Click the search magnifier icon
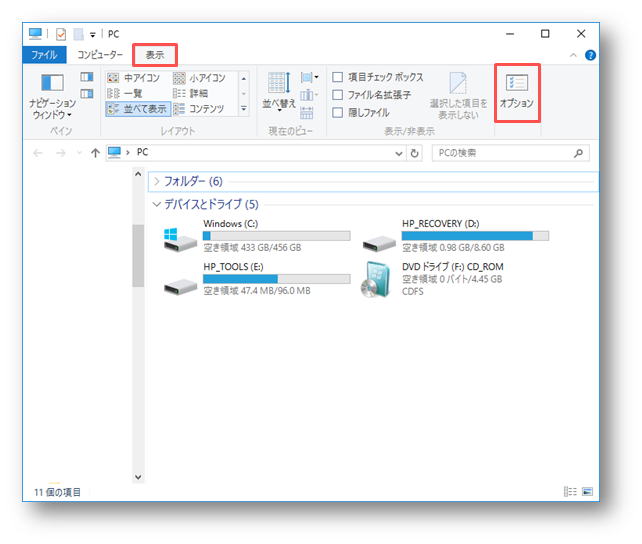 [578, 153]
